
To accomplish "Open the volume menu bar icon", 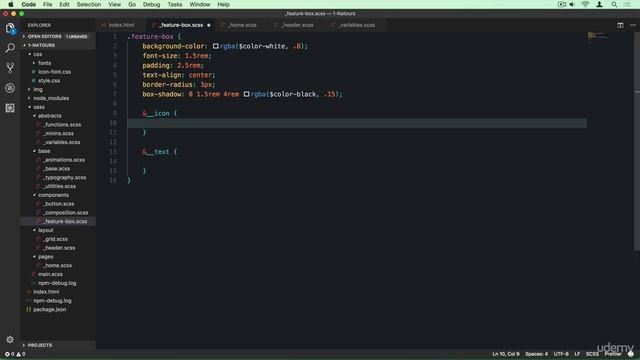I will [x=572, y=4].
